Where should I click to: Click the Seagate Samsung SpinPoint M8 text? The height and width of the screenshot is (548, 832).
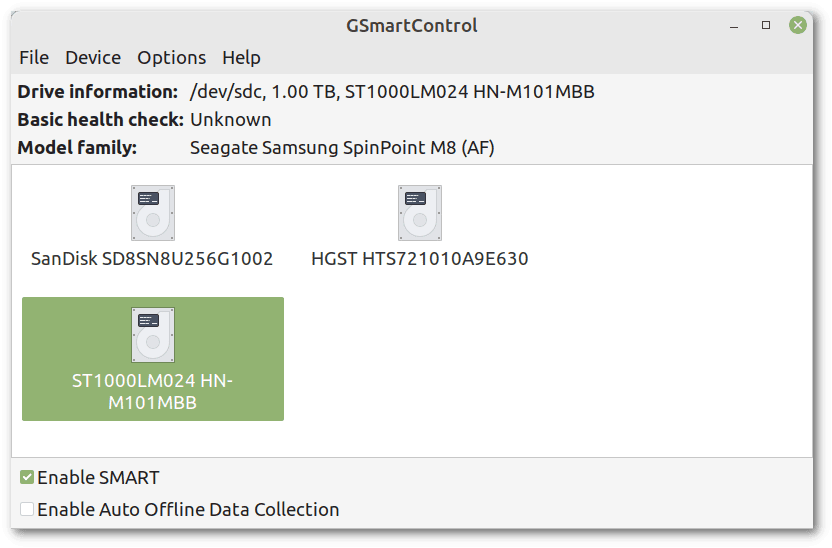click(x=342, y=148)
